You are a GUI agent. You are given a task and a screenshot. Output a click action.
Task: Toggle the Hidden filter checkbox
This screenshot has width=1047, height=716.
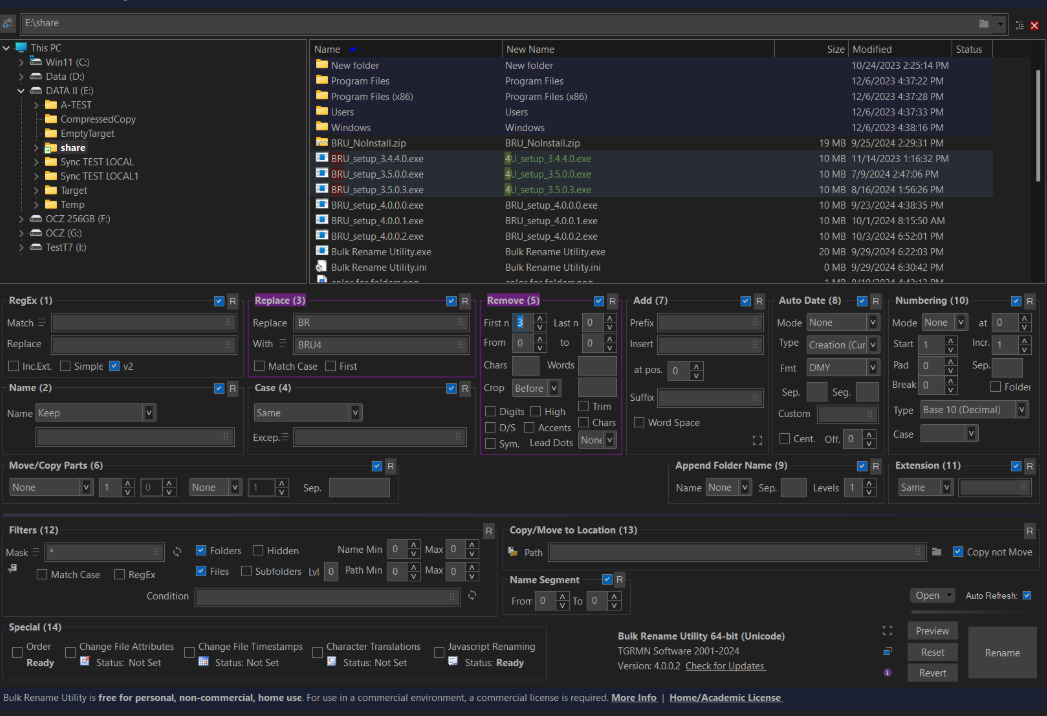[258, 550]
